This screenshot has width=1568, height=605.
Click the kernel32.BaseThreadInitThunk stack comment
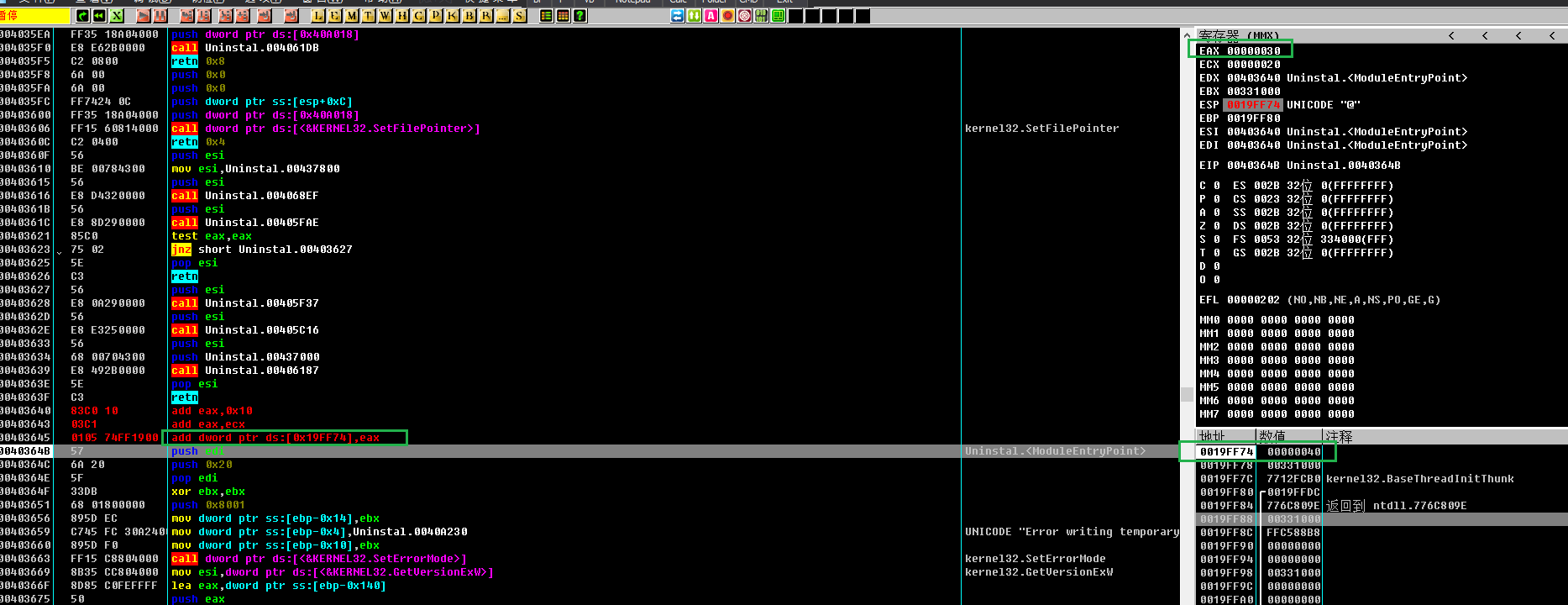click(1420, 479)
